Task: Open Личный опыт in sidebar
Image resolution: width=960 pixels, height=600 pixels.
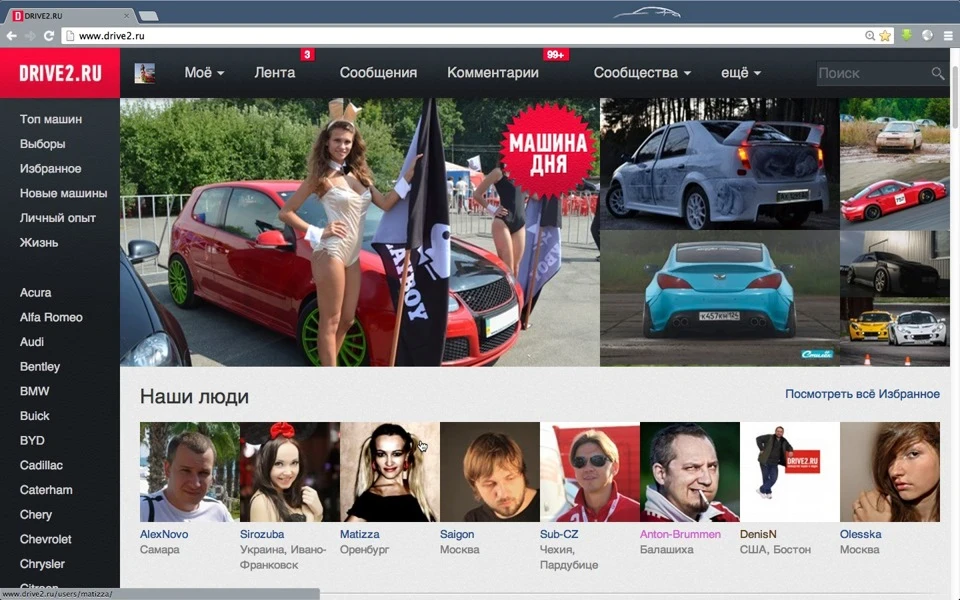Action: coord(58,218)
